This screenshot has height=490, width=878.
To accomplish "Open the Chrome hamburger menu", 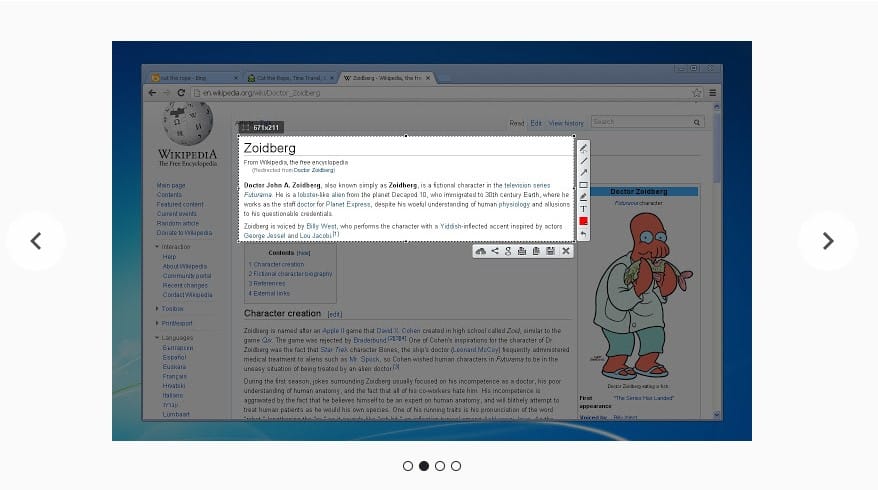I will click(713, 93).
